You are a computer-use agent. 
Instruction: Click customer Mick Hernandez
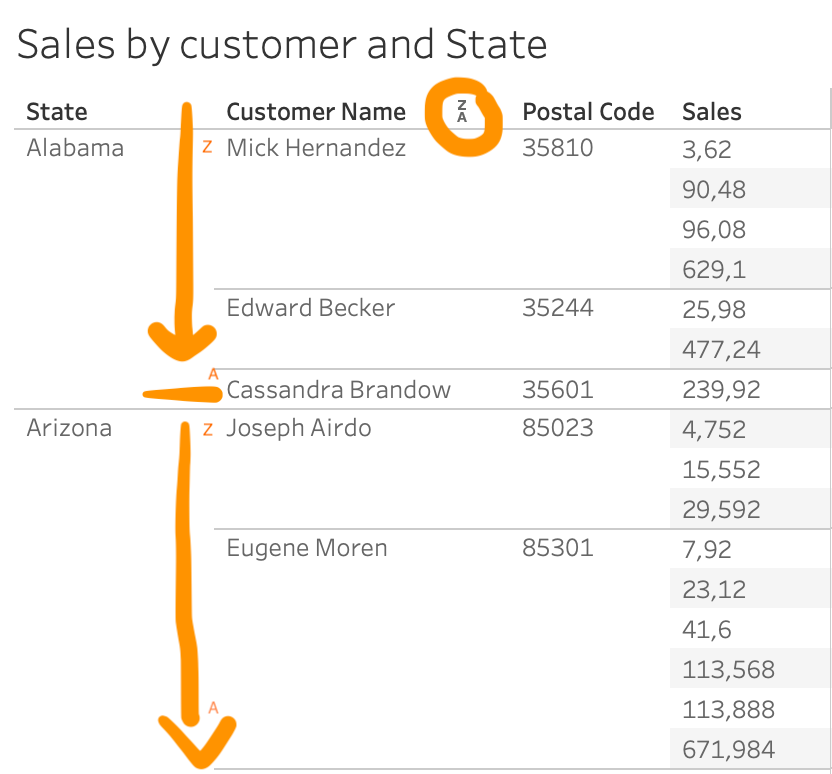tap(316, 149)
